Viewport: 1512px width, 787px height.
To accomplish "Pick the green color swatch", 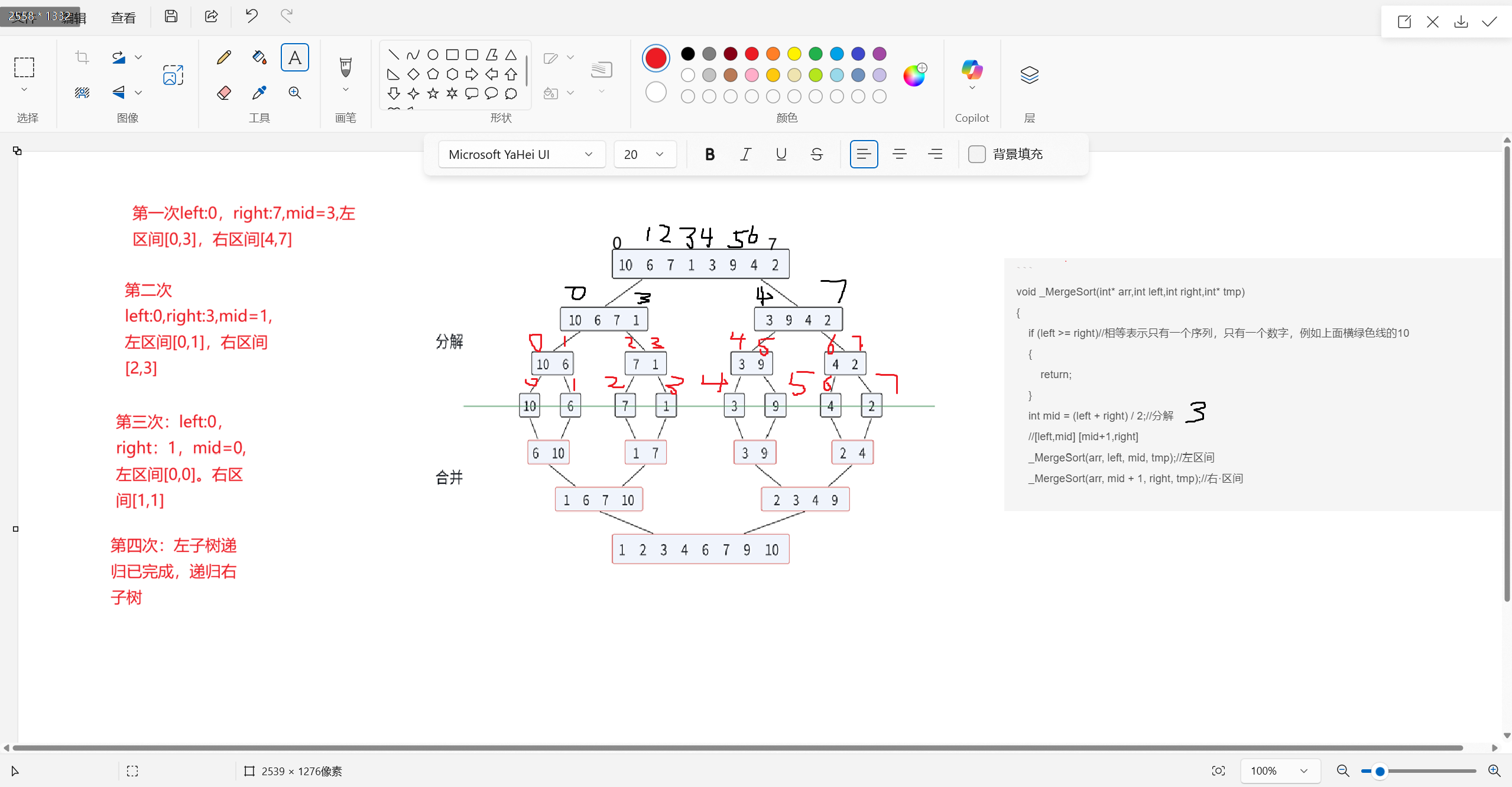I will 815,54.
